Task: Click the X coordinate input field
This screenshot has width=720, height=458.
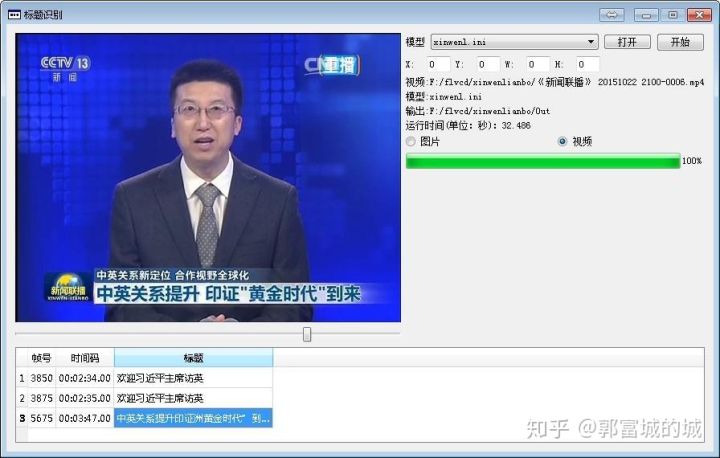Action: [x=437, y=64]
